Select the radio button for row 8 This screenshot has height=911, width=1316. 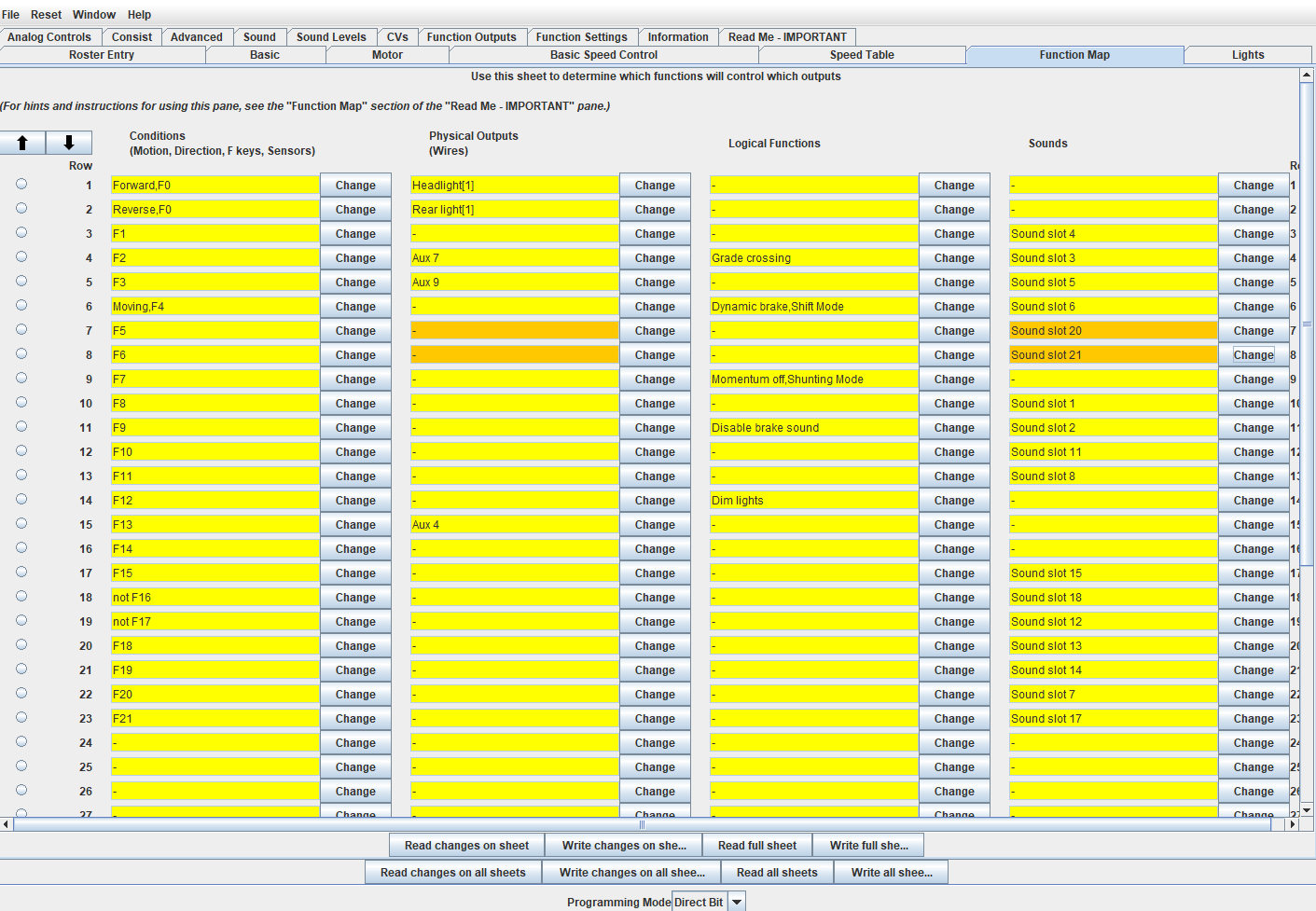[x=21, y=354]
